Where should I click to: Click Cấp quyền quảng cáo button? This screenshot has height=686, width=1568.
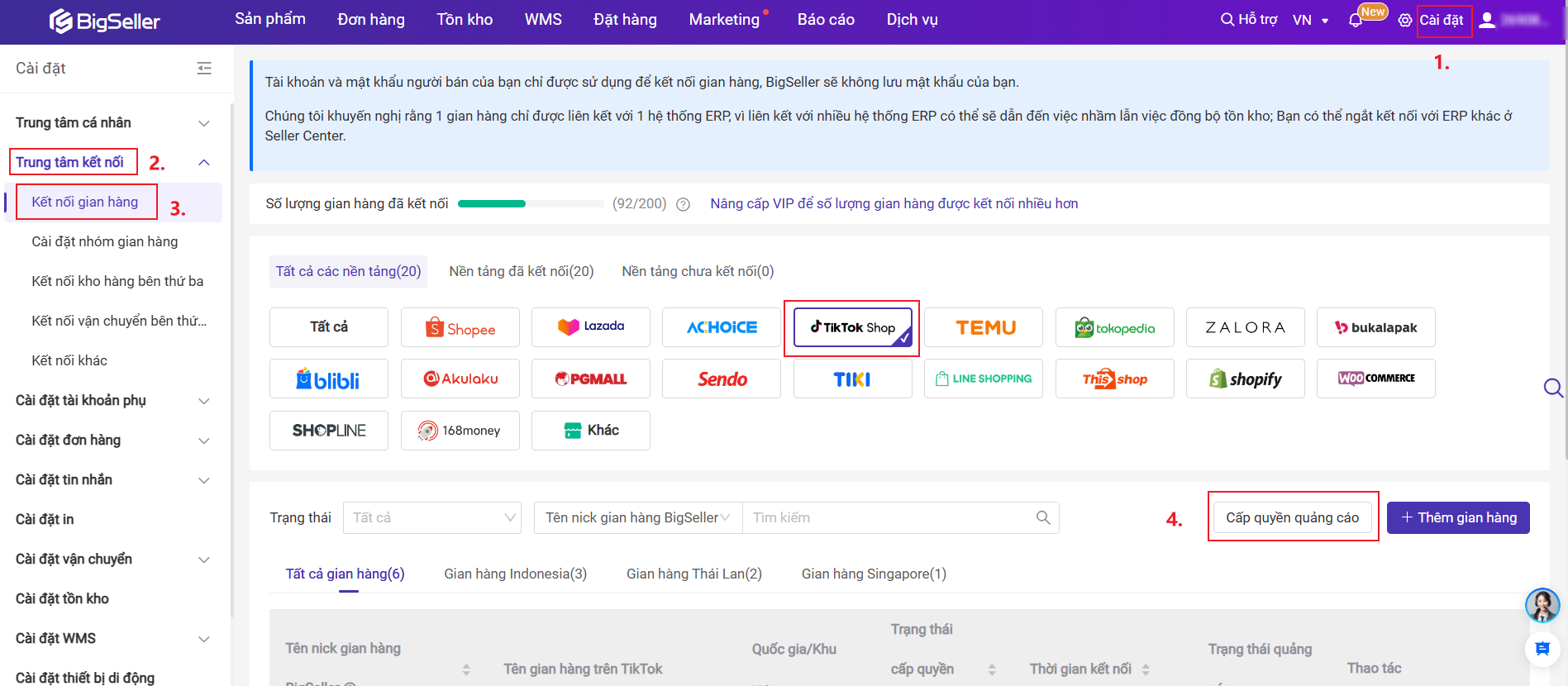[1293, 517]
